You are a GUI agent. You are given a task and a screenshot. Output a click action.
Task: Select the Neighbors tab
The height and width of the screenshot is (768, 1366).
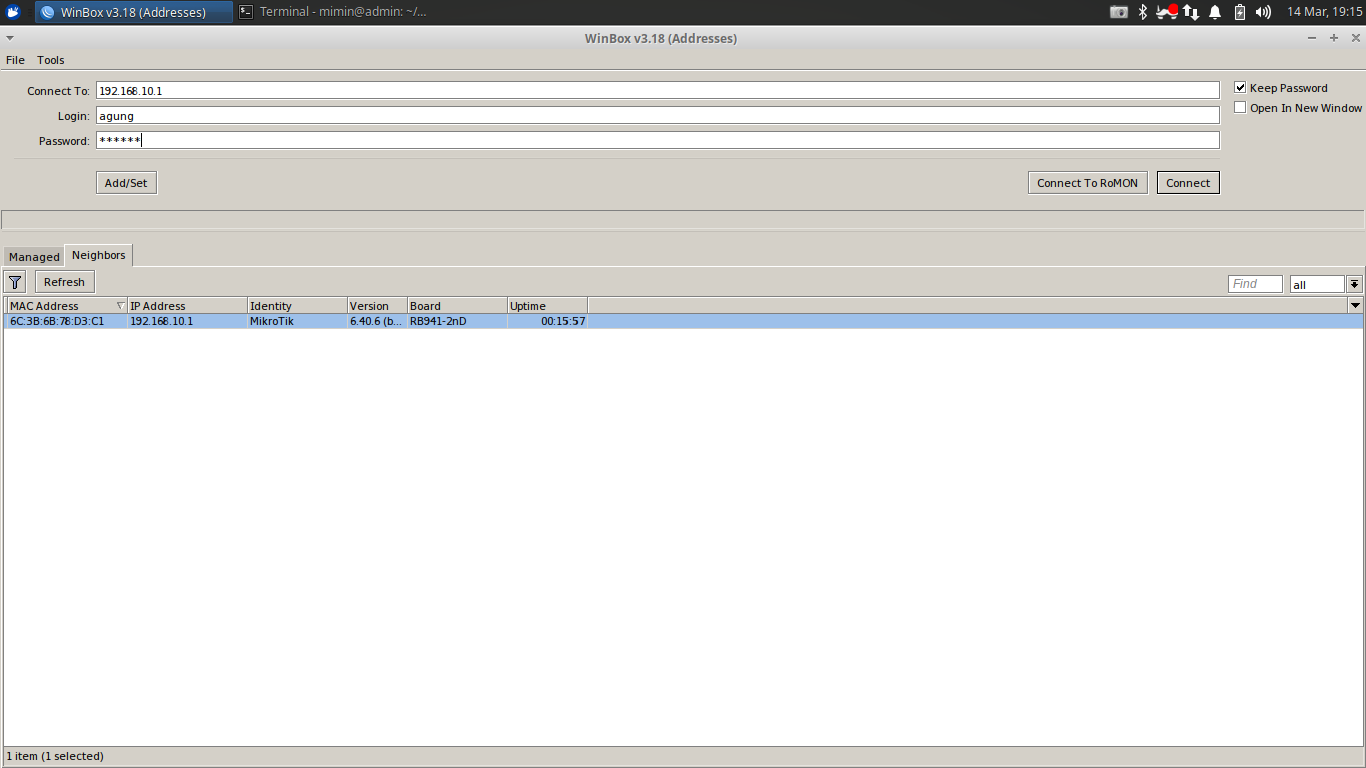pyautogui.click(x=99, y=255)
